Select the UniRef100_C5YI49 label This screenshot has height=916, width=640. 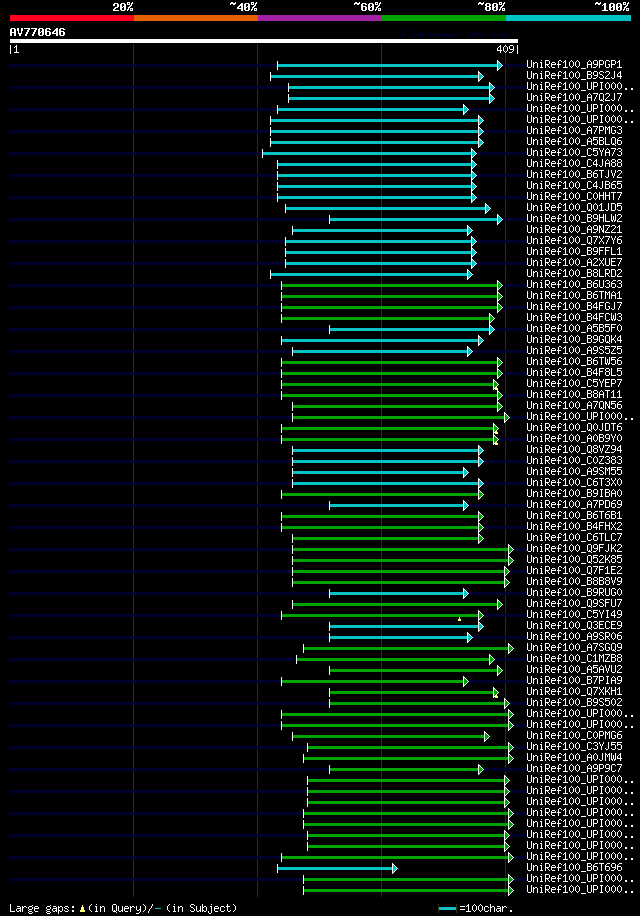574,615
